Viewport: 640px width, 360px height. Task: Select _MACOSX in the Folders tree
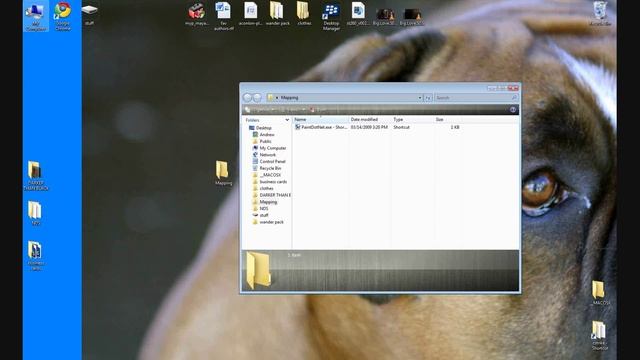[270, 175]
